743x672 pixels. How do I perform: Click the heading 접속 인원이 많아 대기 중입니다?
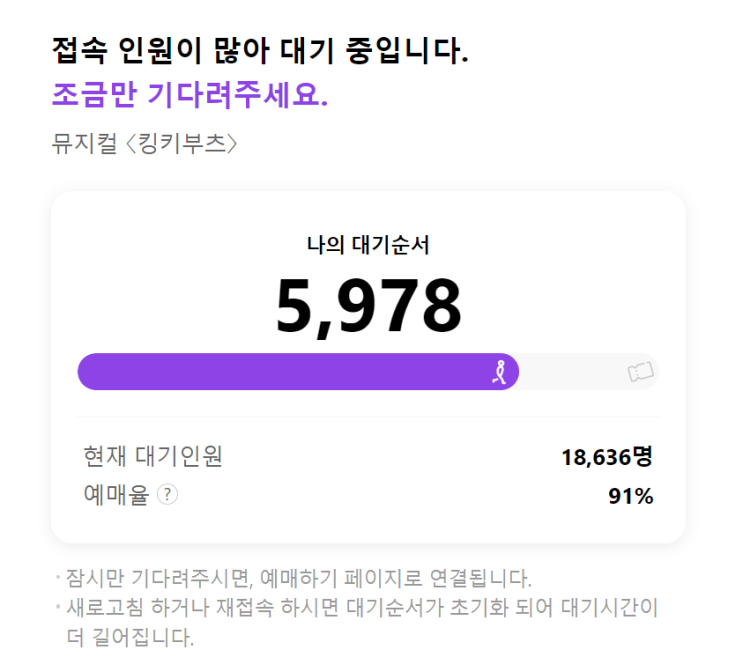pyautogui.click(x=260, y=51)
